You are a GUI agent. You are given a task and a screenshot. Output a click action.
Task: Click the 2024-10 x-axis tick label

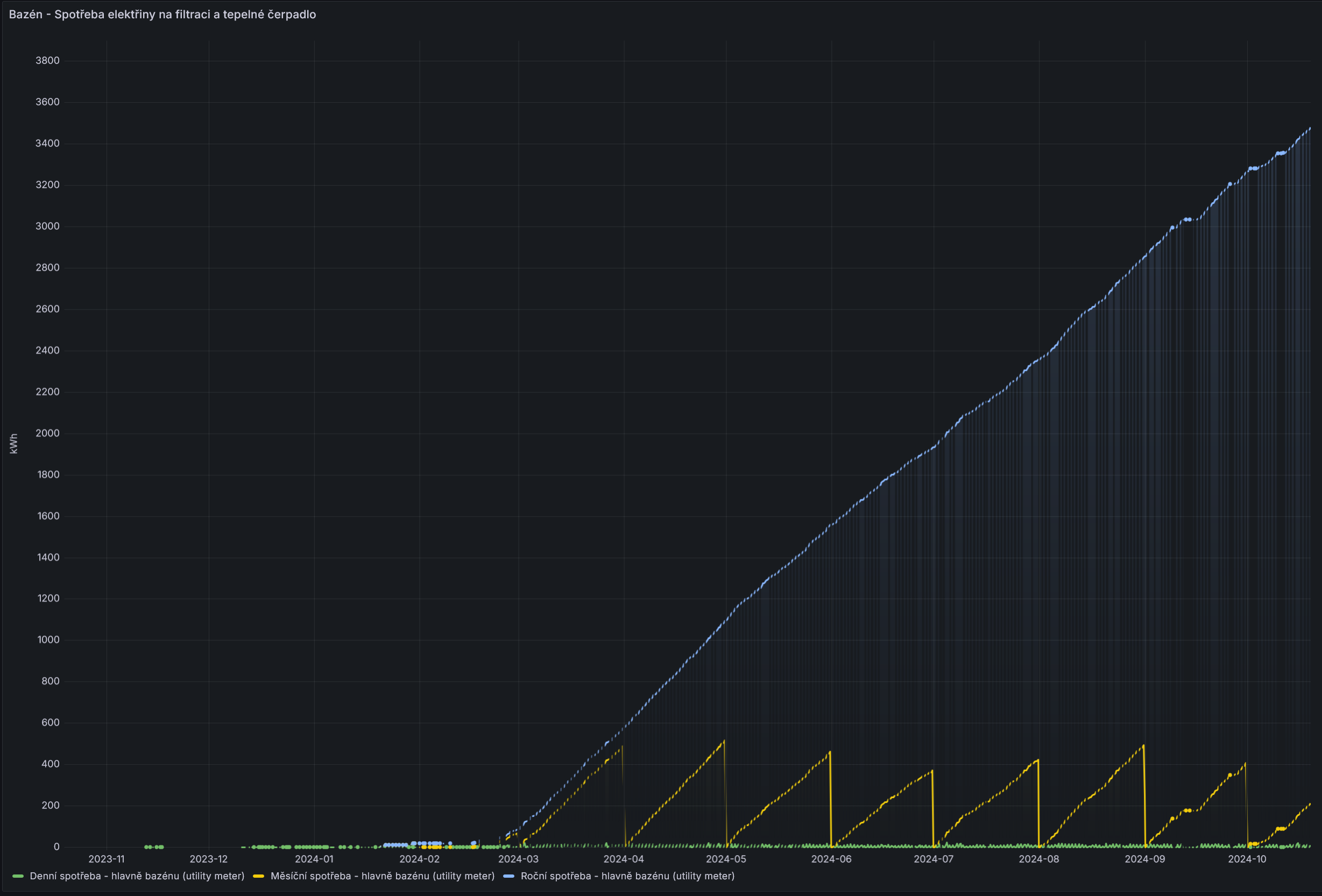(x=1247, y=859)
